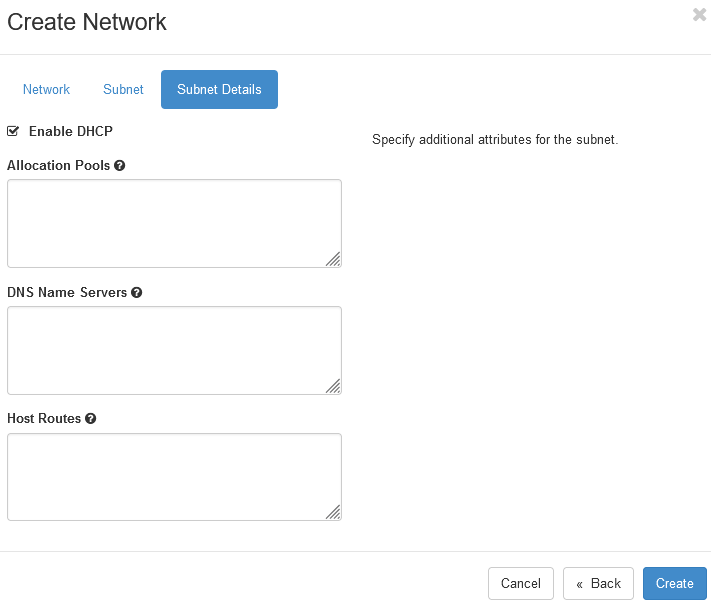Click the DNS Name Servers help icon
Image resolution: width=711 pixels, height=608 pixels.
tap(136, 292)
